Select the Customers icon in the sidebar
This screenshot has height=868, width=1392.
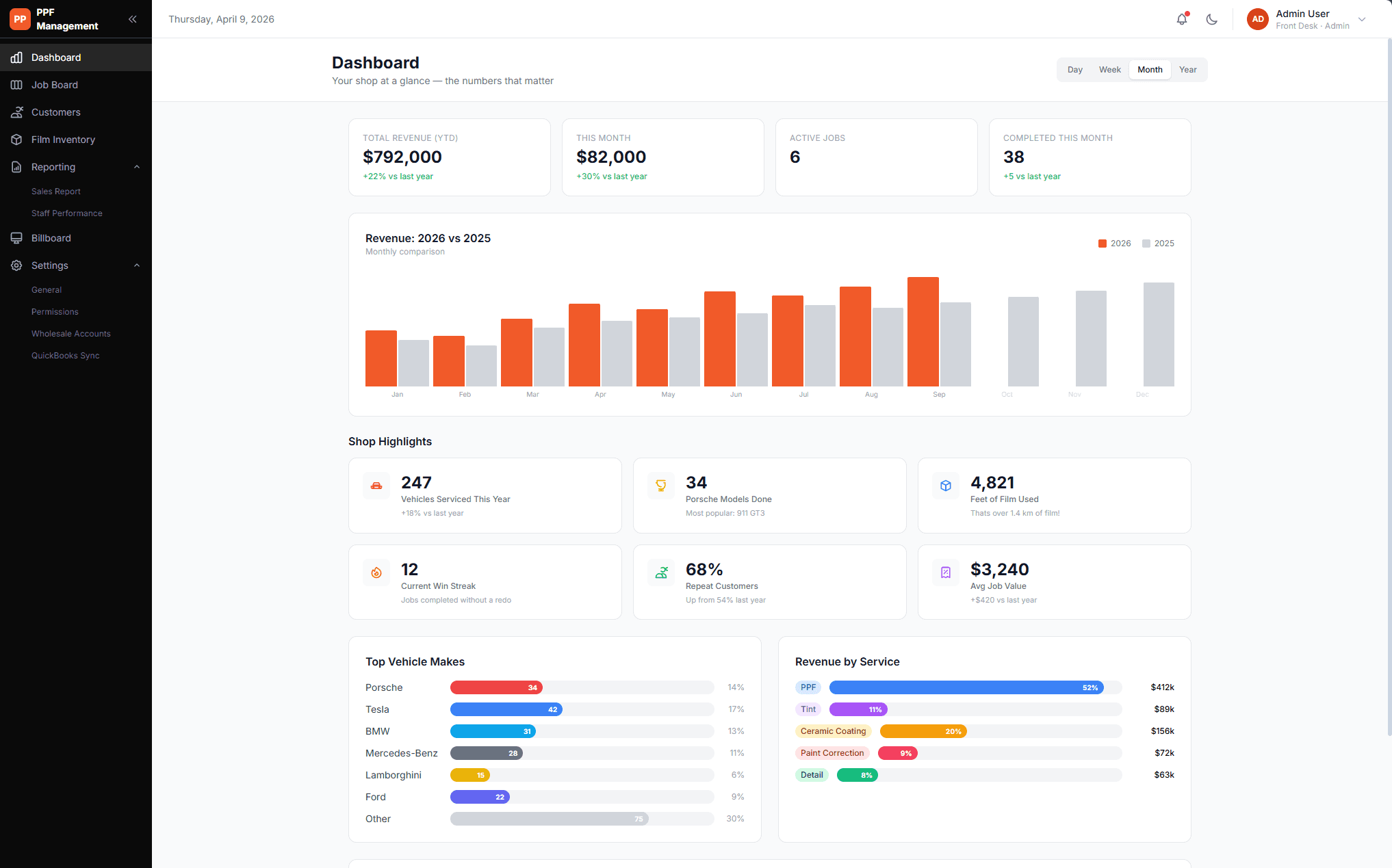coord(16,112)
